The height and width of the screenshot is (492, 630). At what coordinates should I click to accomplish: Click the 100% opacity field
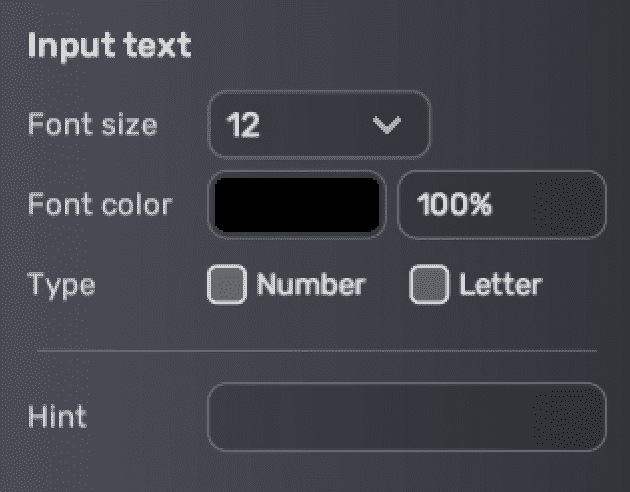coord(500,205)
